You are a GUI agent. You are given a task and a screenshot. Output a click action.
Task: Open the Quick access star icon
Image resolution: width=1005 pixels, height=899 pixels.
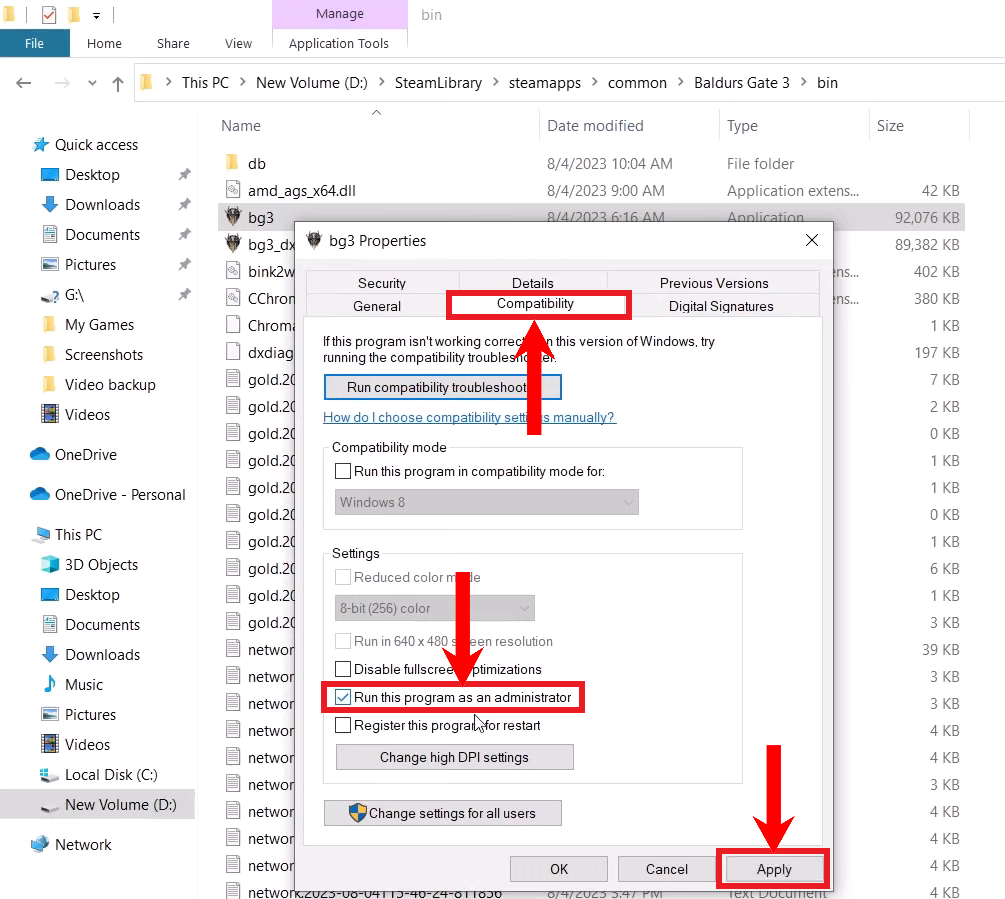[40, 145]
